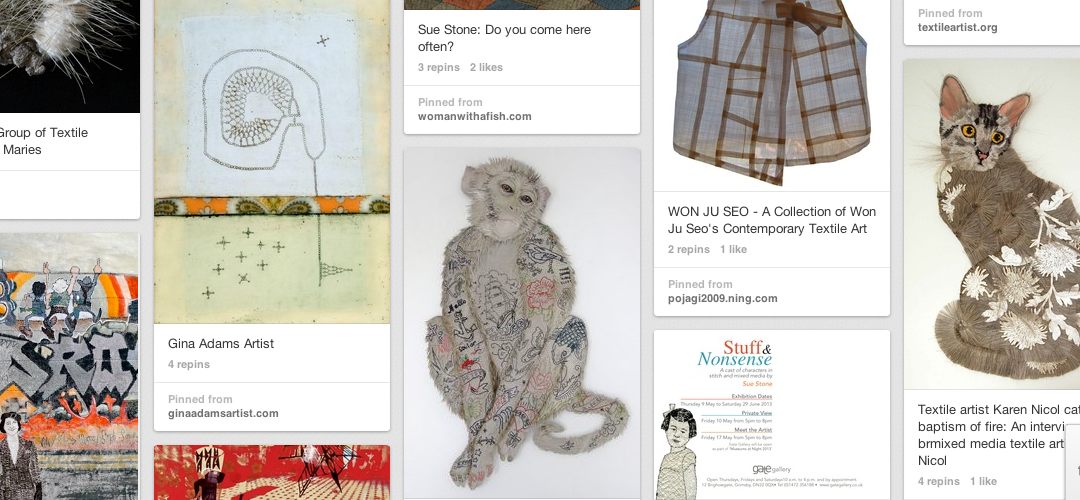Open the graffiti wall textile image
The height and width of the screenshot is (500, 1080).
point(69,366)
